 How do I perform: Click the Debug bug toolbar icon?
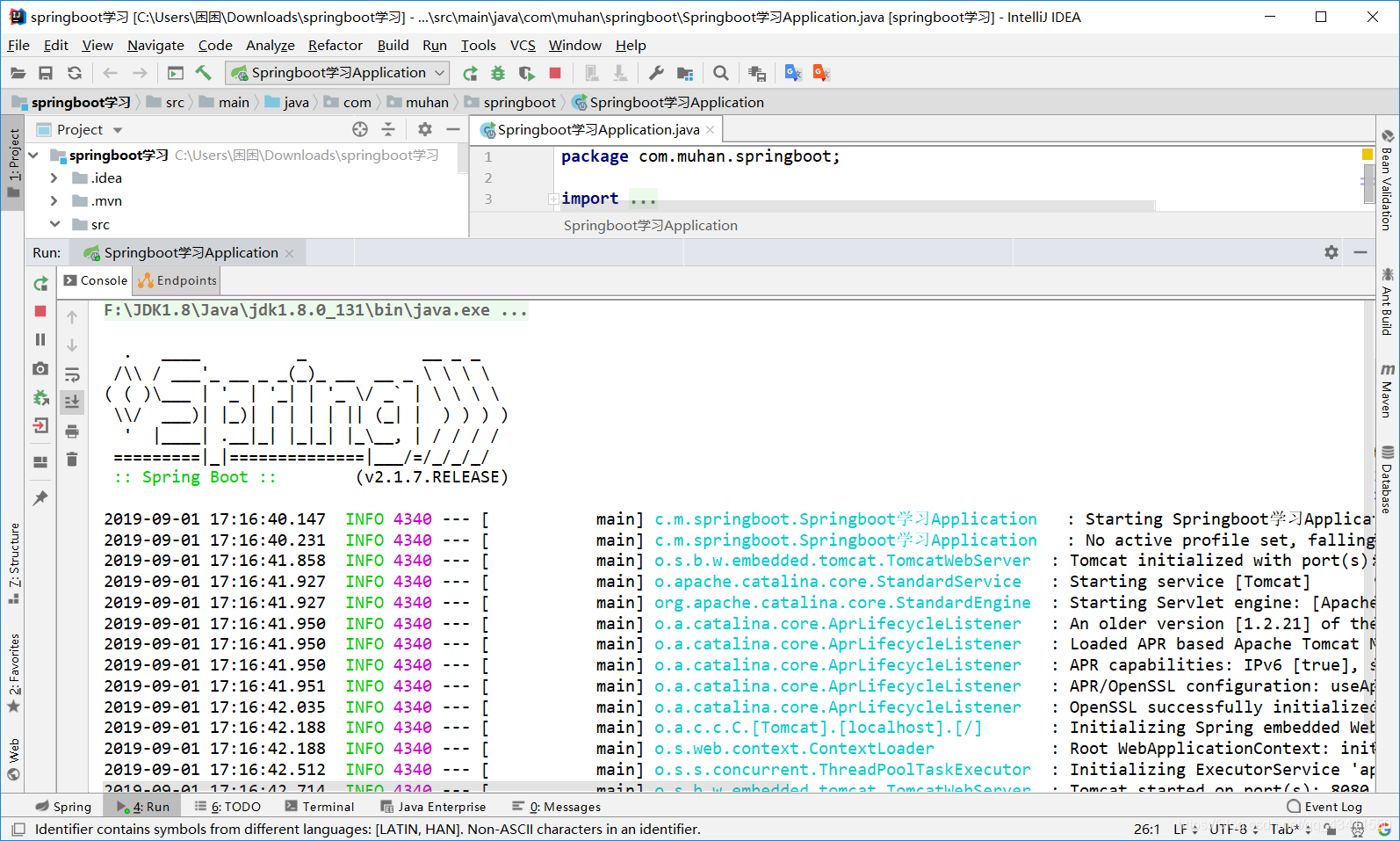pos(498,73)
